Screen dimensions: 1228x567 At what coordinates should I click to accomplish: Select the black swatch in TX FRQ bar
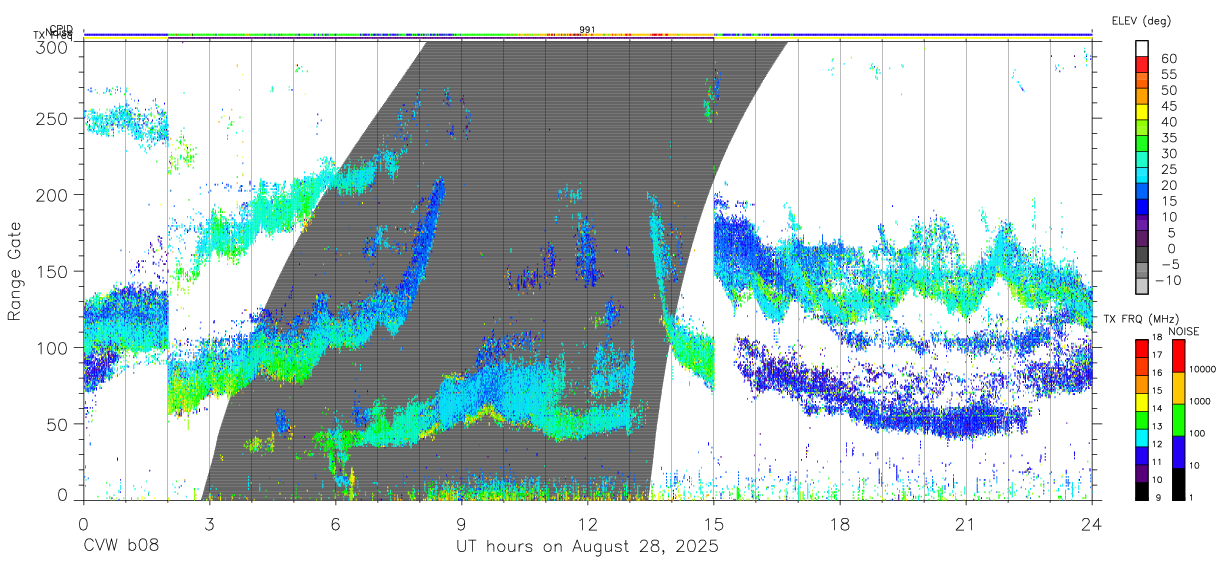[1142, 489]
